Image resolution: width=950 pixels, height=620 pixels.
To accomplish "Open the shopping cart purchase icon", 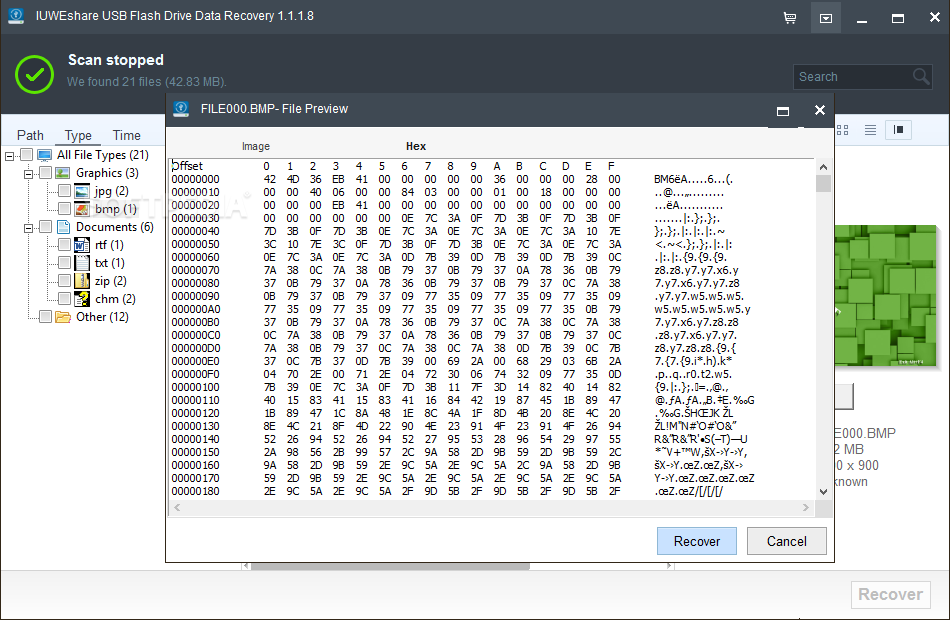I will pos(789,18).
